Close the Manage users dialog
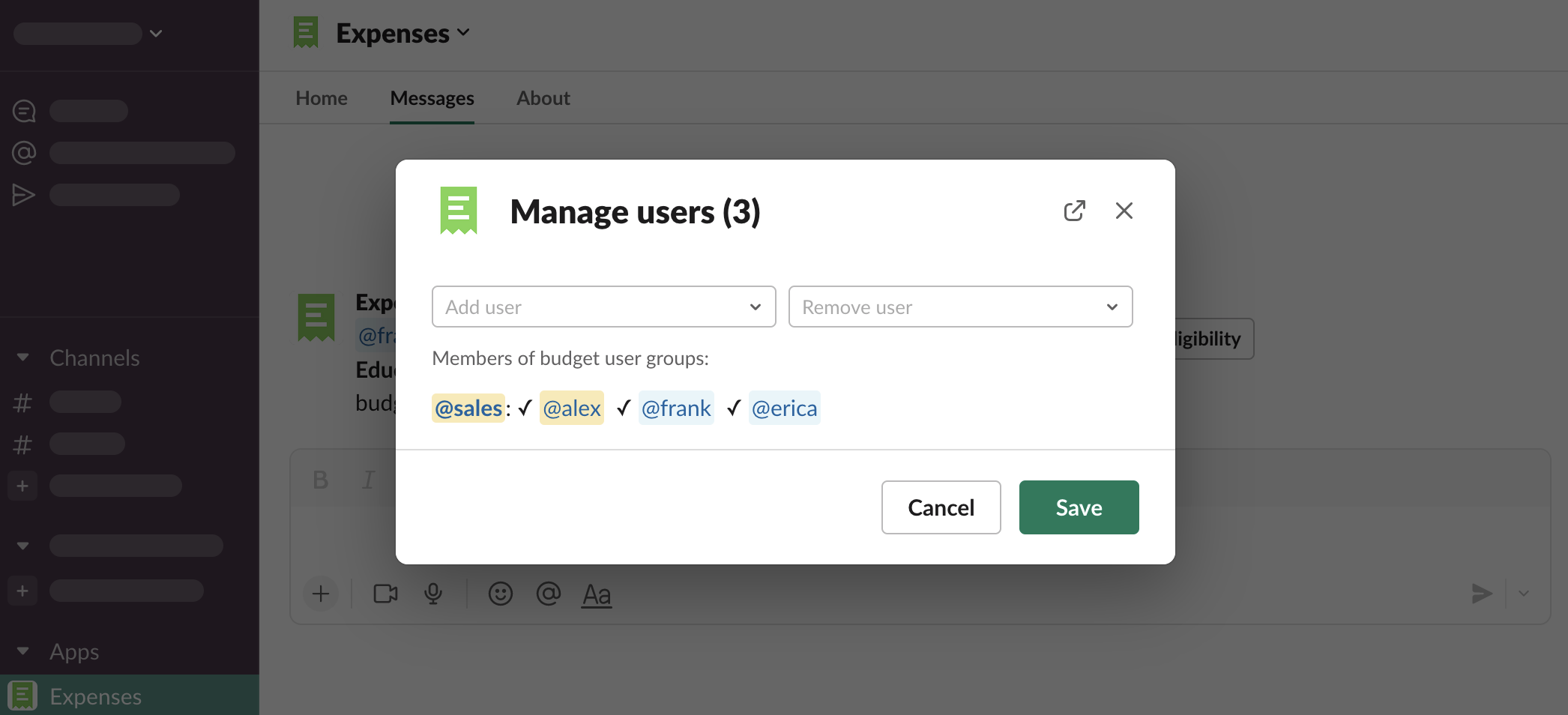Viewport: 1568px width, 715px height. click(1124, 211)
